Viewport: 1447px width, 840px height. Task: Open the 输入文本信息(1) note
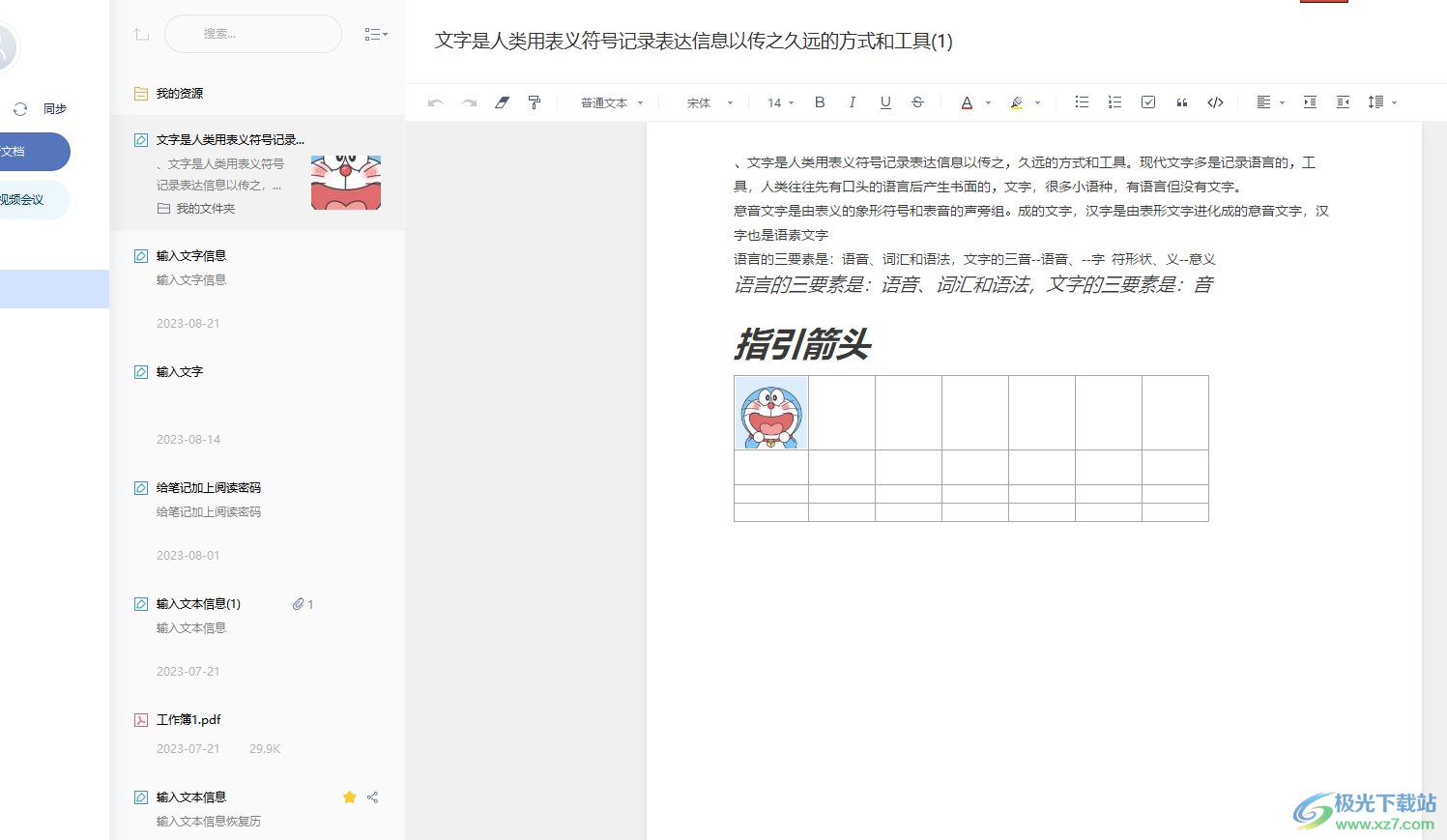(x=198, y=604)
